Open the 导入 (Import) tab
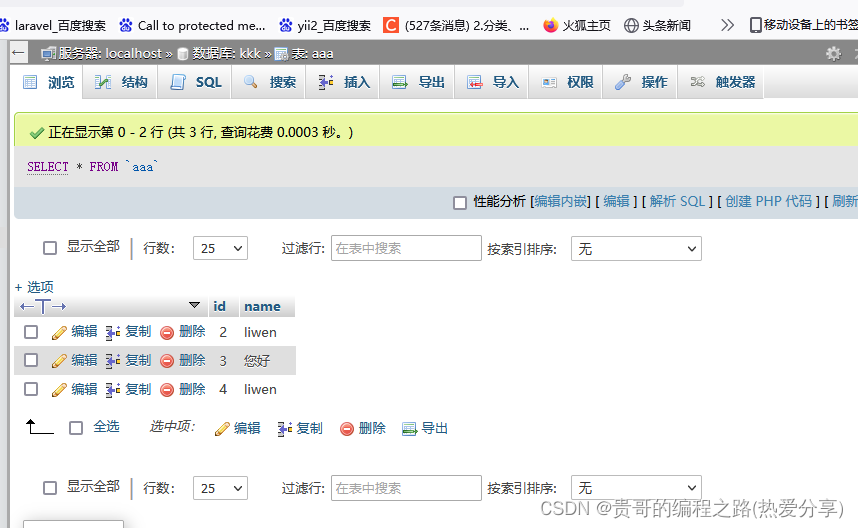Image resolution: width=858 pixels, height=528 pixels. pos(492,82)
